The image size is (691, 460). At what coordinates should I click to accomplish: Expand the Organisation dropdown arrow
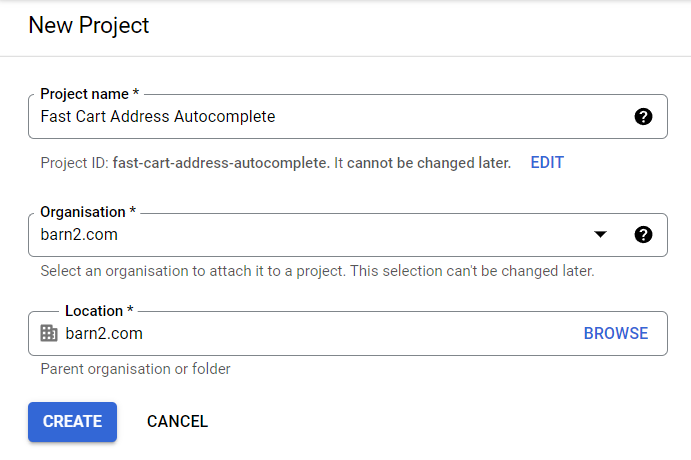point(600,235)
